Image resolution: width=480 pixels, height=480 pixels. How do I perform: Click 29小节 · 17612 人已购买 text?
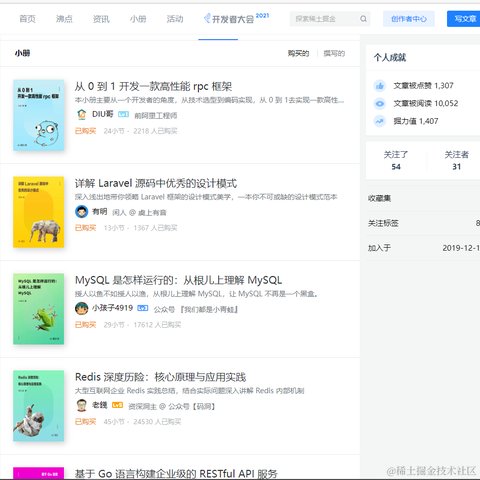point(142,325)
